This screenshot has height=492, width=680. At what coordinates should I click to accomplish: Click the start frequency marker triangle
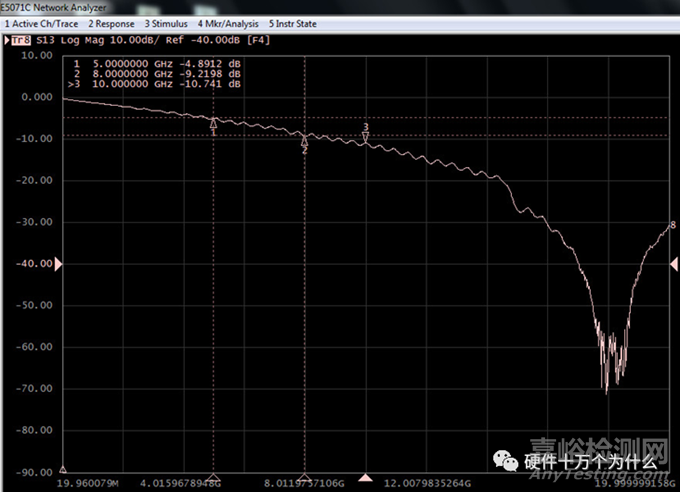[64, 469]
